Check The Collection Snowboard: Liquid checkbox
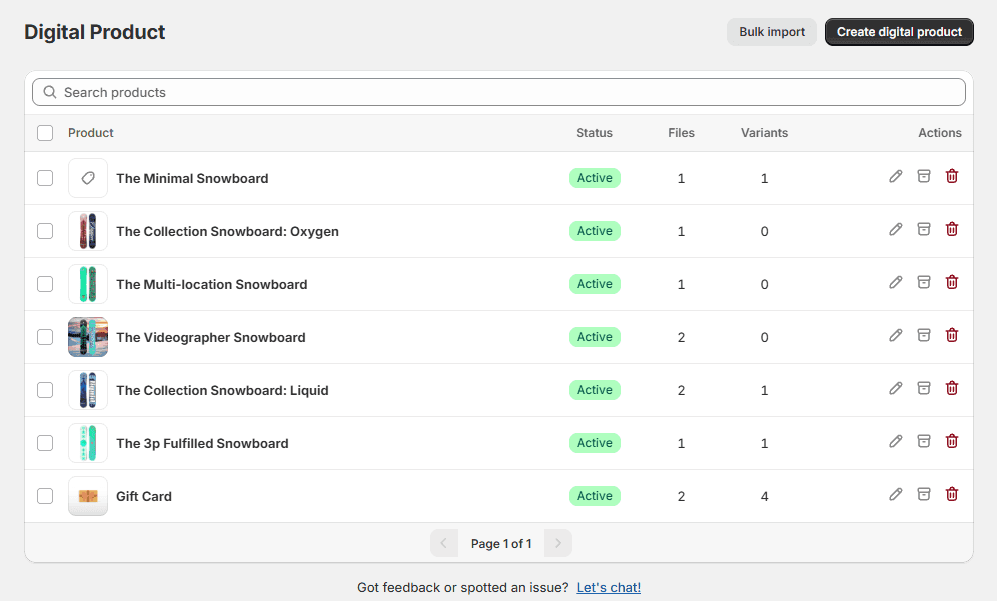 (45, 390)
